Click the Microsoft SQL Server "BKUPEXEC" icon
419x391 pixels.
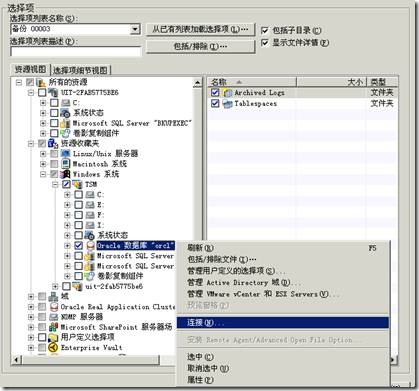point(66,123)
